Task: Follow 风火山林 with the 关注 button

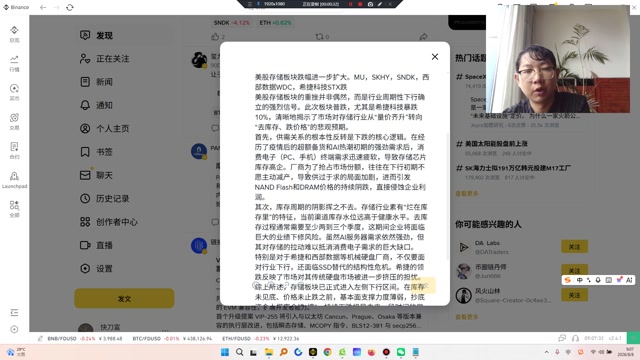Action: point(574,295)
